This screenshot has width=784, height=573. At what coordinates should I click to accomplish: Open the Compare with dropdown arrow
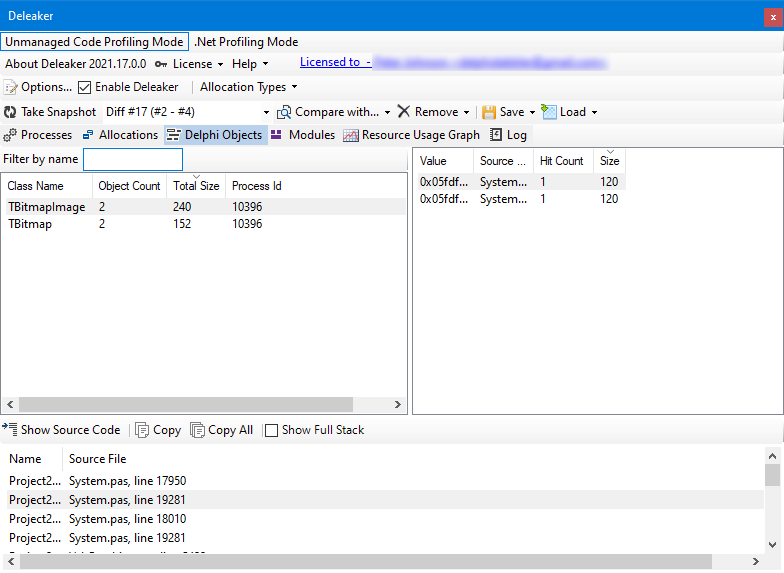click(388, 112)
